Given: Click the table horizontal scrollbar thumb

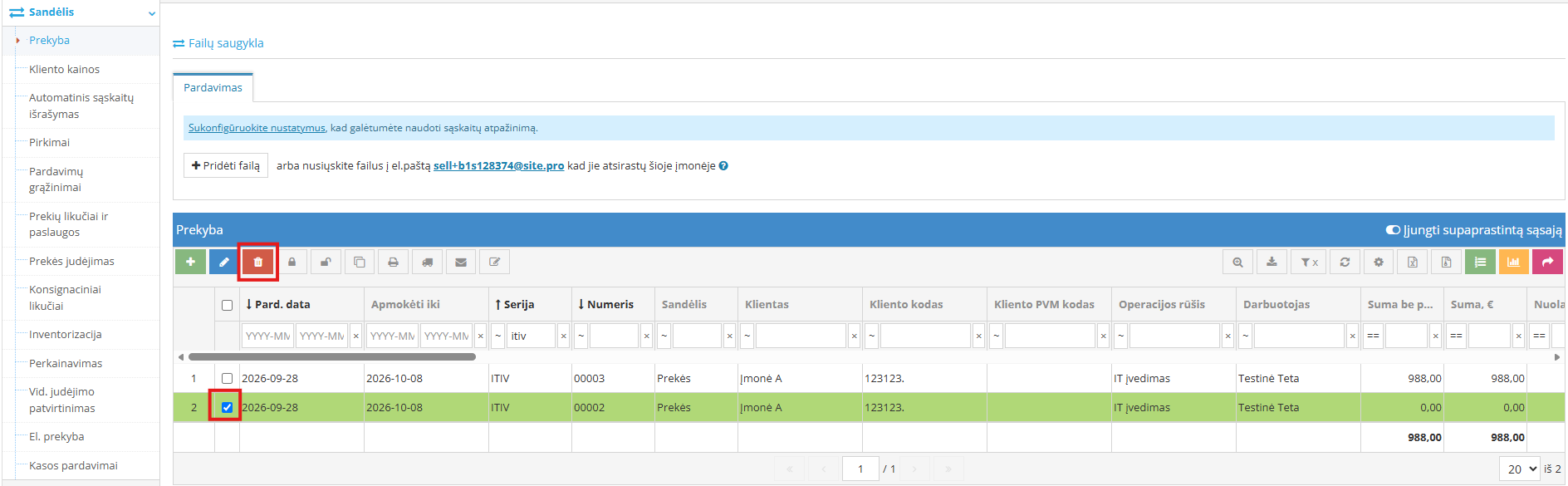Looking at the screenshot, I should pos(332,357).
